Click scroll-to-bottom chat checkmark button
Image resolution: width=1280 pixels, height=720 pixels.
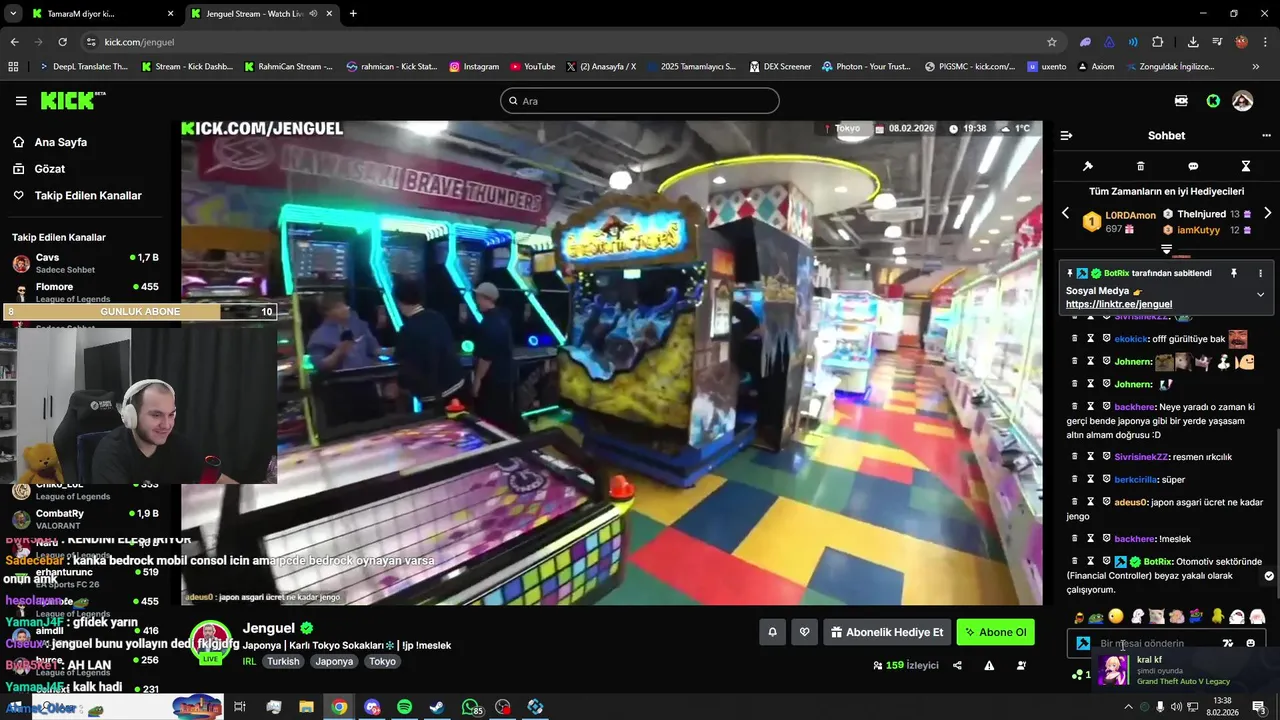1269,576
